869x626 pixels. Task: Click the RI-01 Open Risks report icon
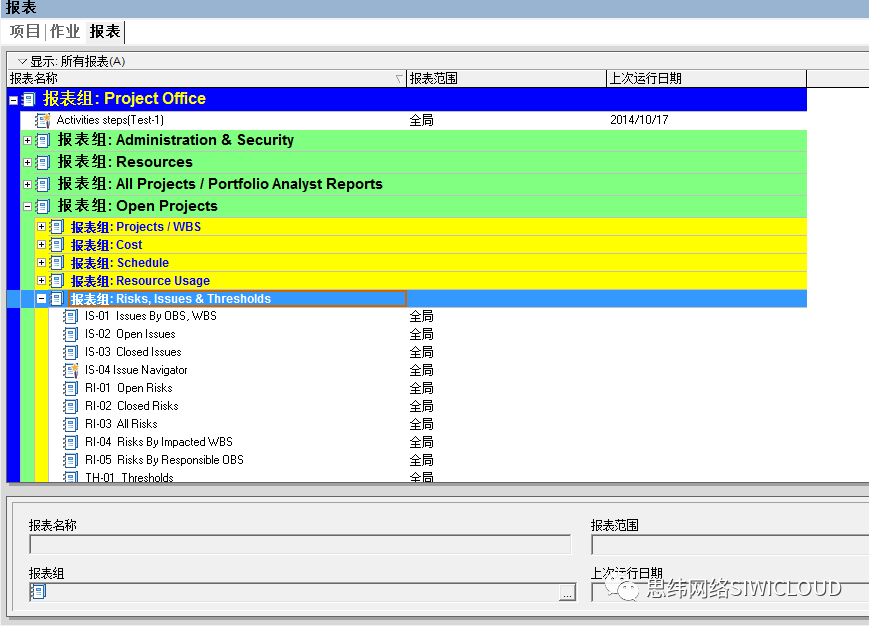(x=70, y=388)
